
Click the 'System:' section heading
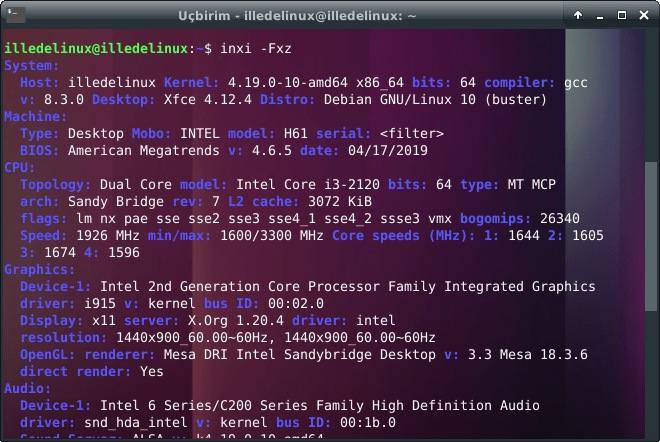[x=32, y=66]
